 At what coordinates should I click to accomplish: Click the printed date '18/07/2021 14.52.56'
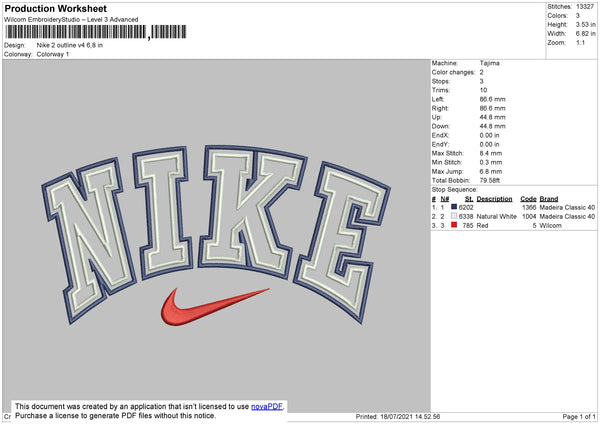coord(410,417)
